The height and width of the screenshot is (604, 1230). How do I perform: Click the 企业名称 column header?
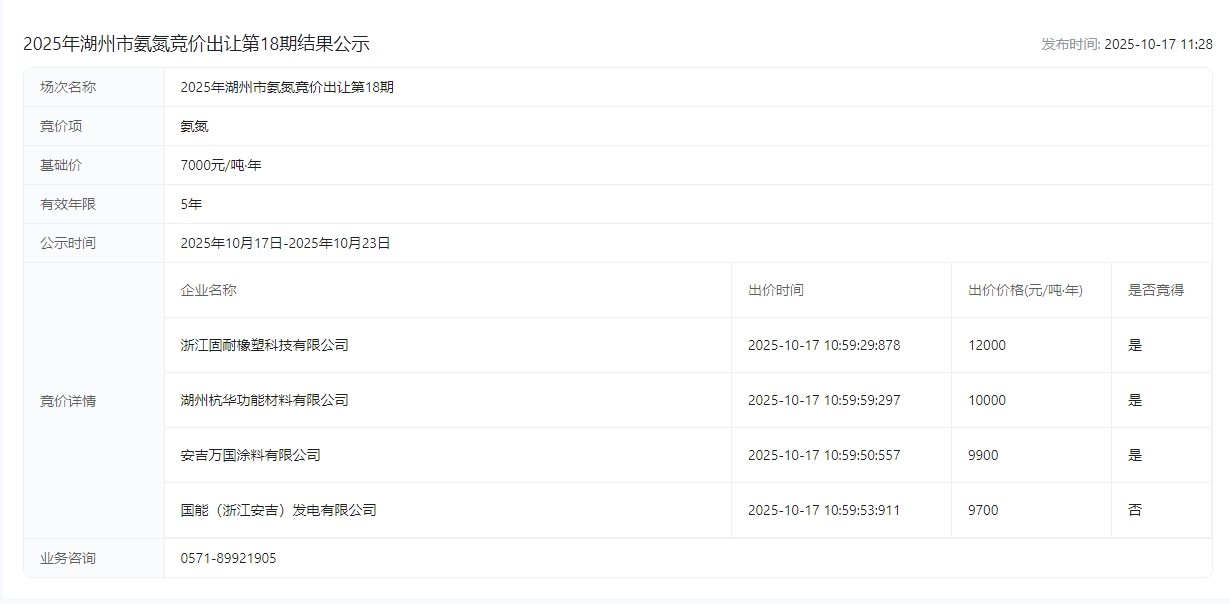click(208, 290)
